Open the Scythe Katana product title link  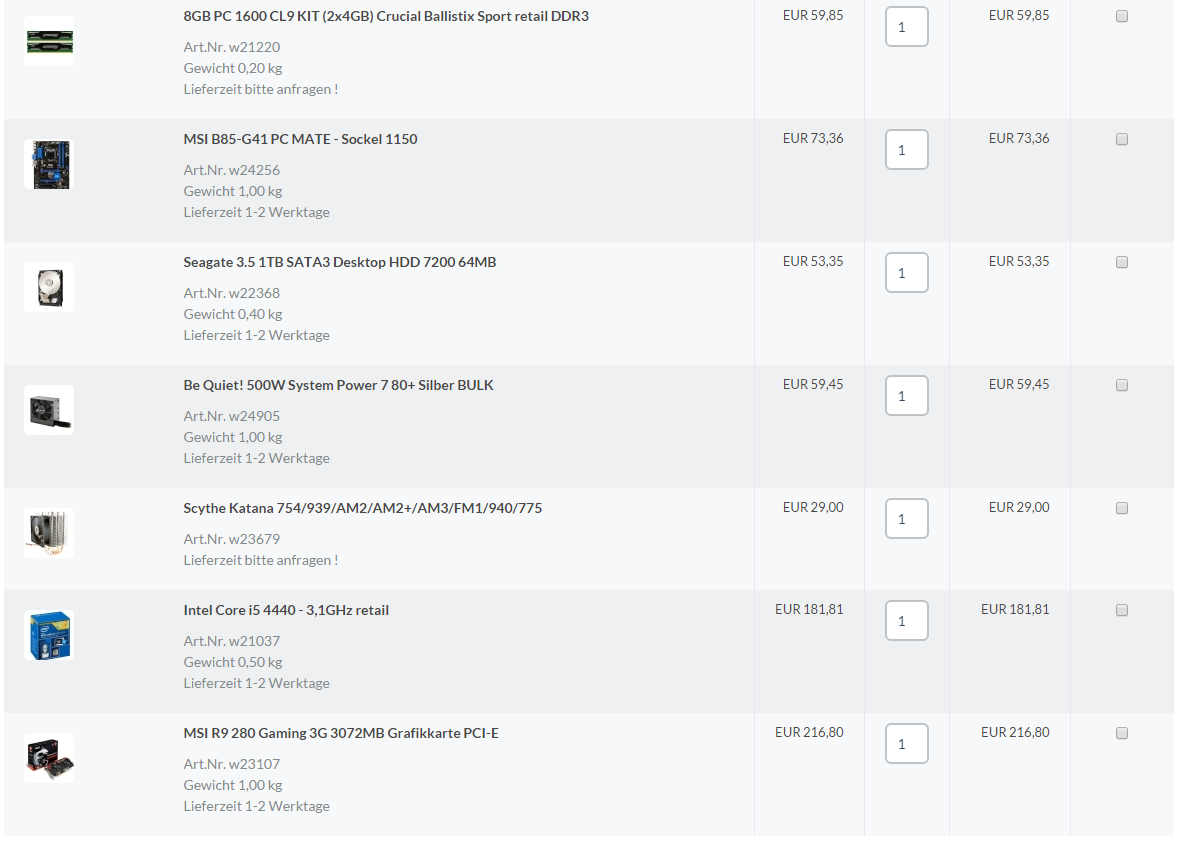363,509
